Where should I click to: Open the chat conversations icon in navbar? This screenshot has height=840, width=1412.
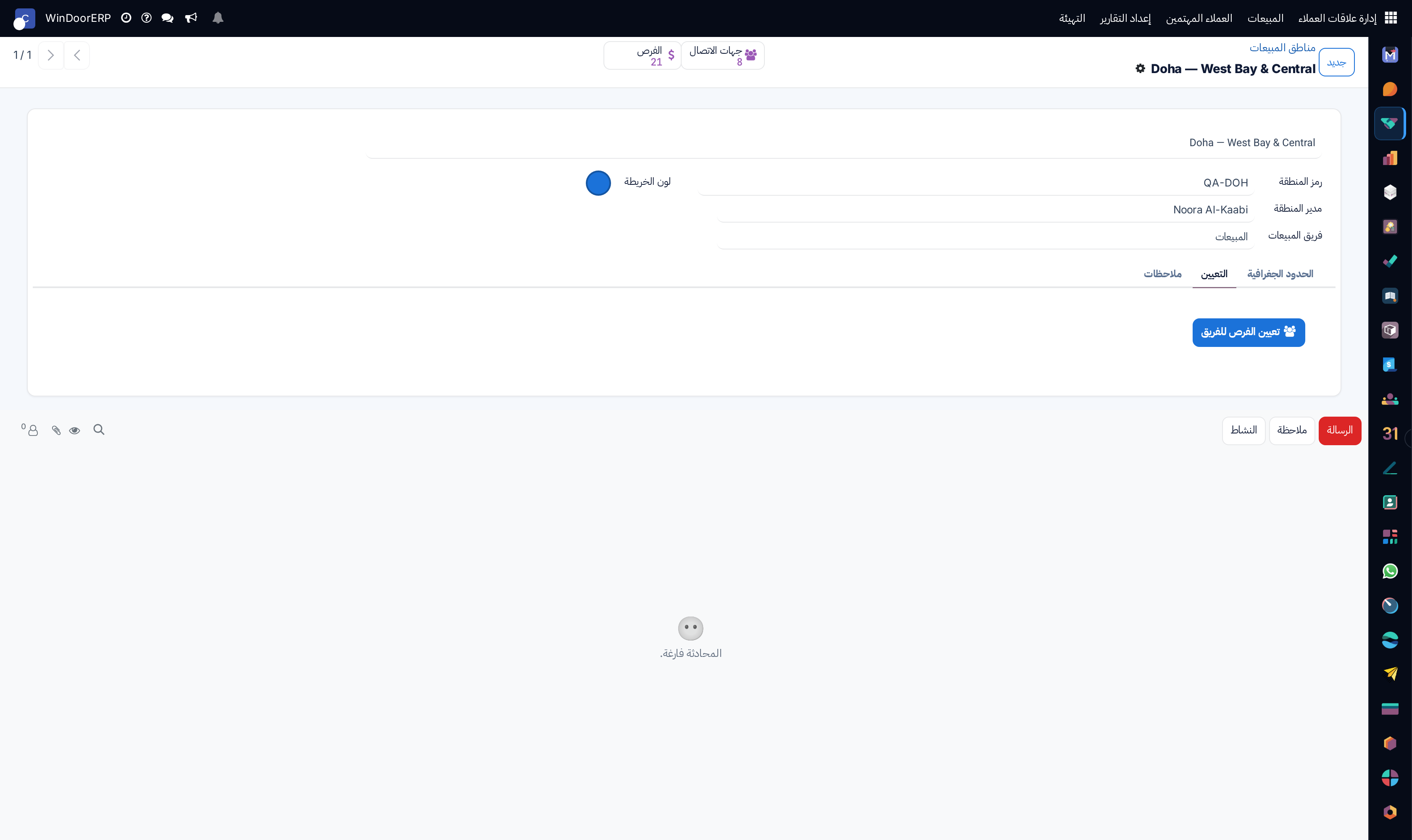coord(167,18)
